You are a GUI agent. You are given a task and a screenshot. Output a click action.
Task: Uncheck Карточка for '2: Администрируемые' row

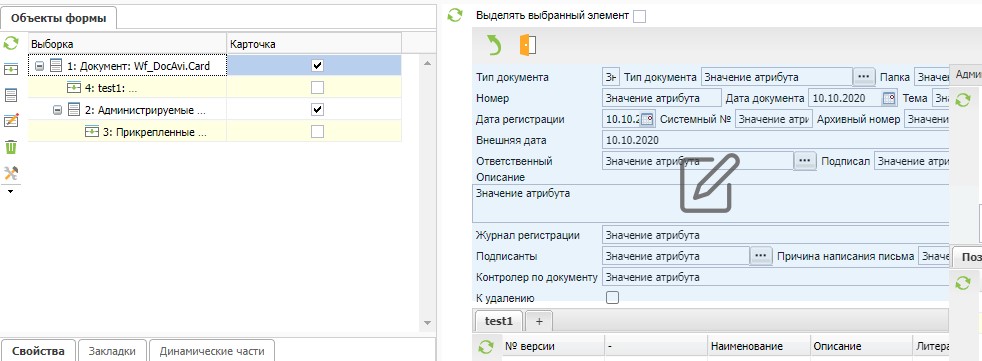[x=318, y=110]
